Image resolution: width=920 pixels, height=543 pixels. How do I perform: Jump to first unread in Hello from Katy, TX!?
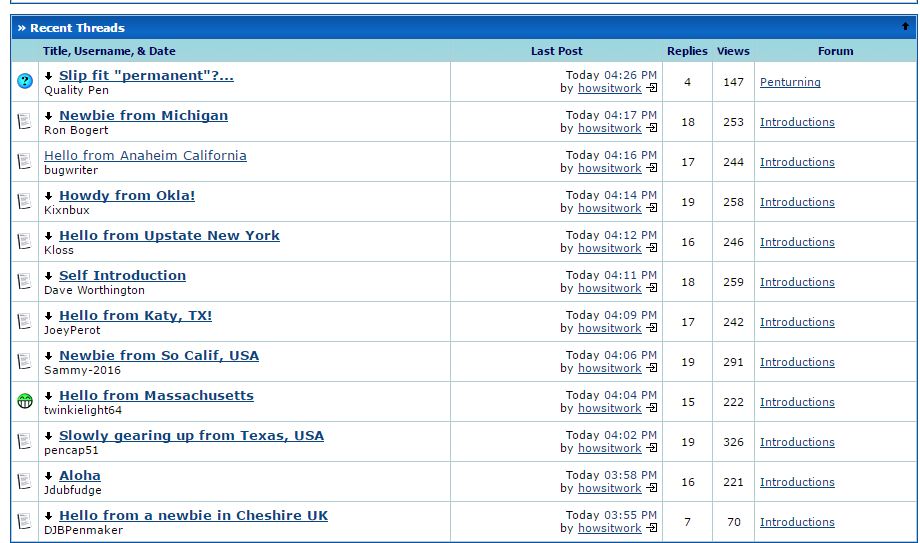pos(49,316)
